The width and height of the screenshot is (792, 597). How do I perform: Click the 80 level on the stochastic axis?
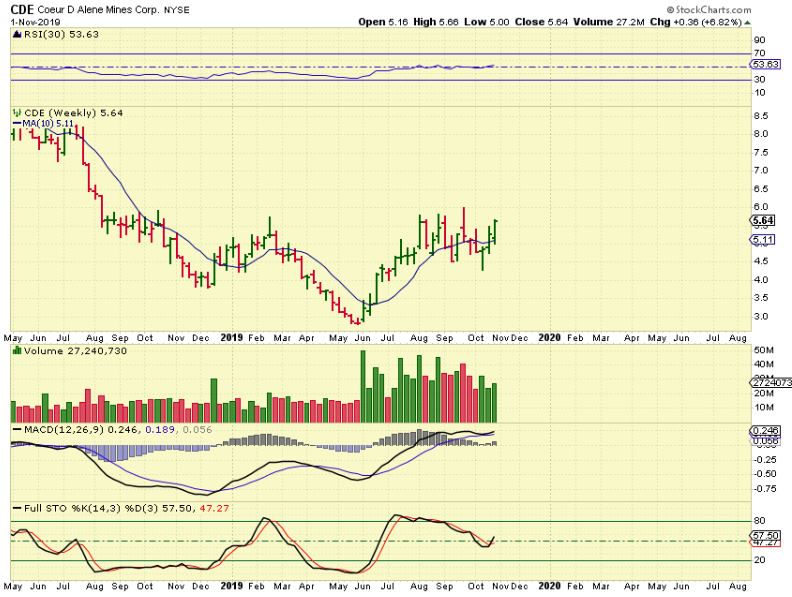coord(760,521)
